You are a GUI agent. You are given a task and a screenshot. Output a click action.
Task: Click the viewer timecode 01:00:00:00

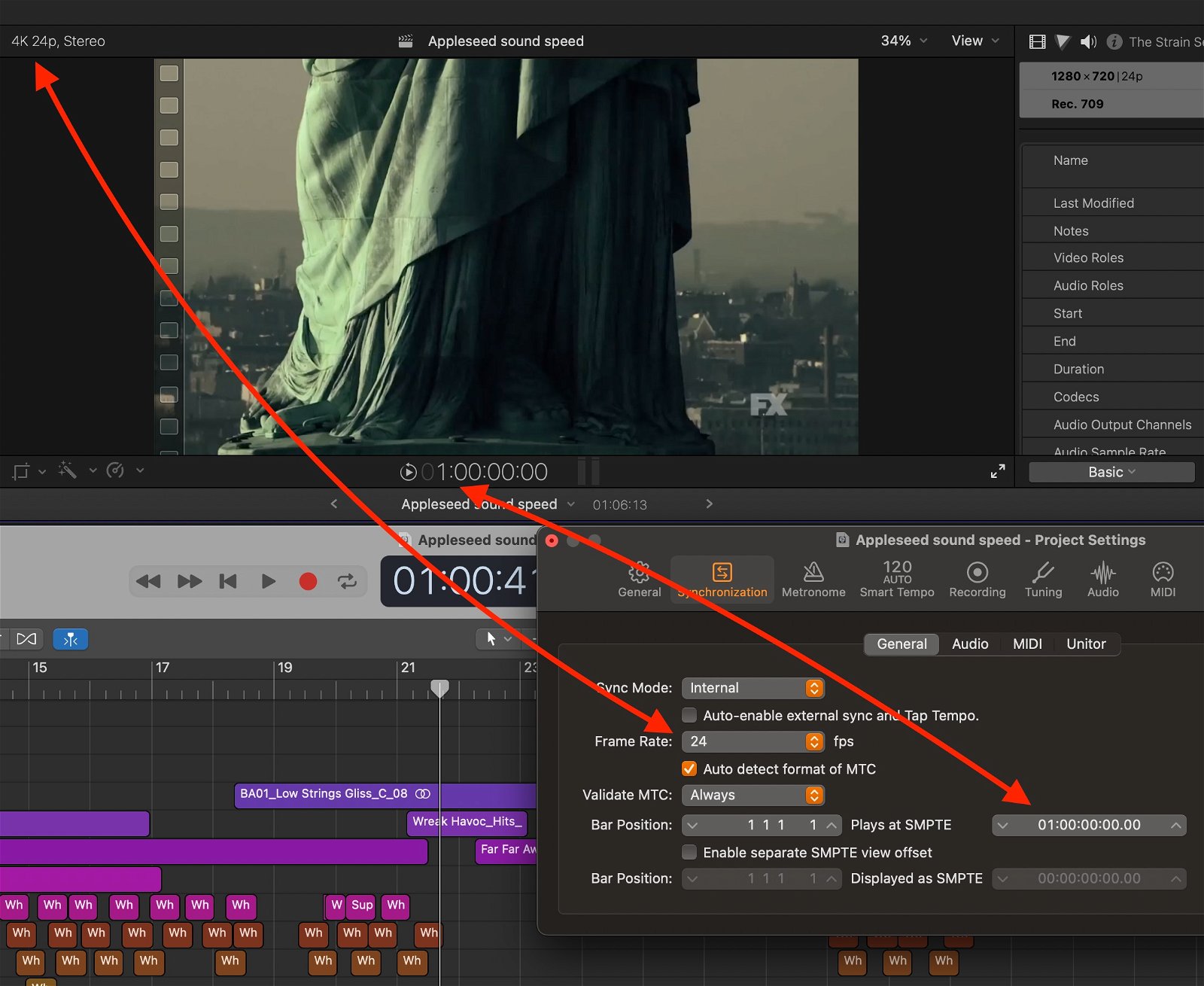(485, 472)
